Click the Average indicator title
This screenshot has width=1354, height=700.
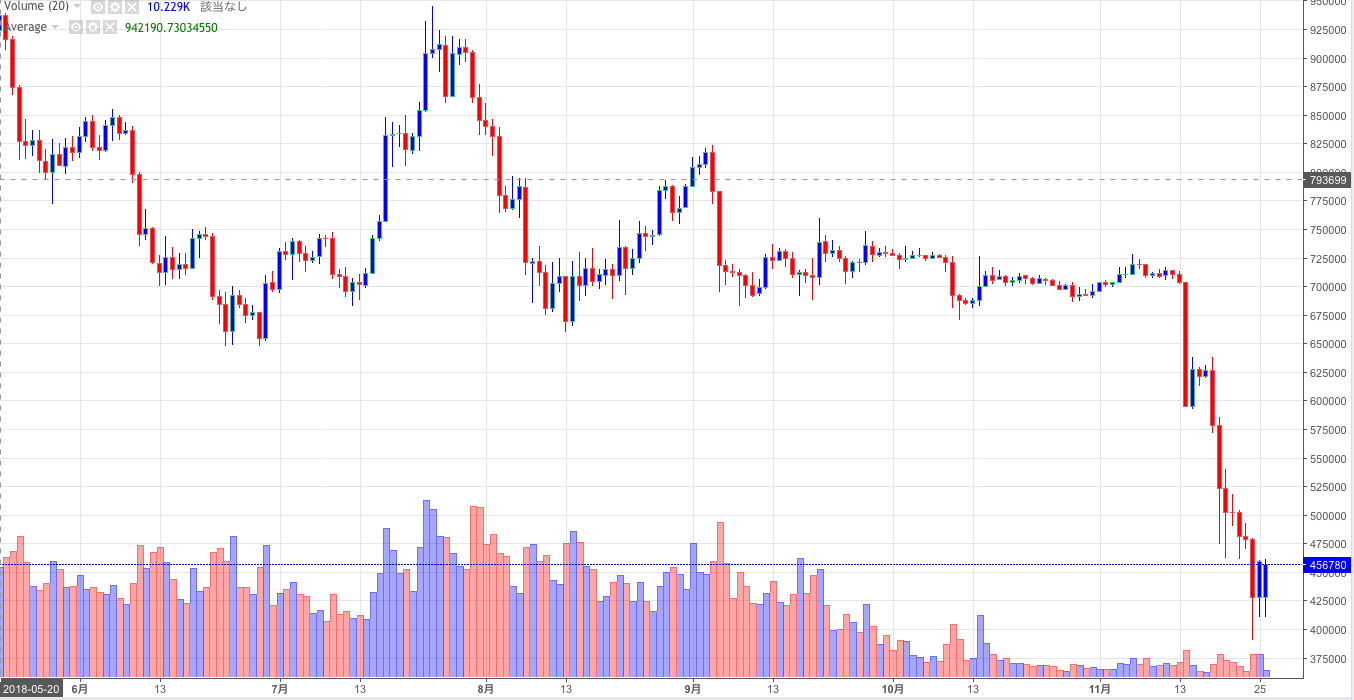[x=24, y=27]
